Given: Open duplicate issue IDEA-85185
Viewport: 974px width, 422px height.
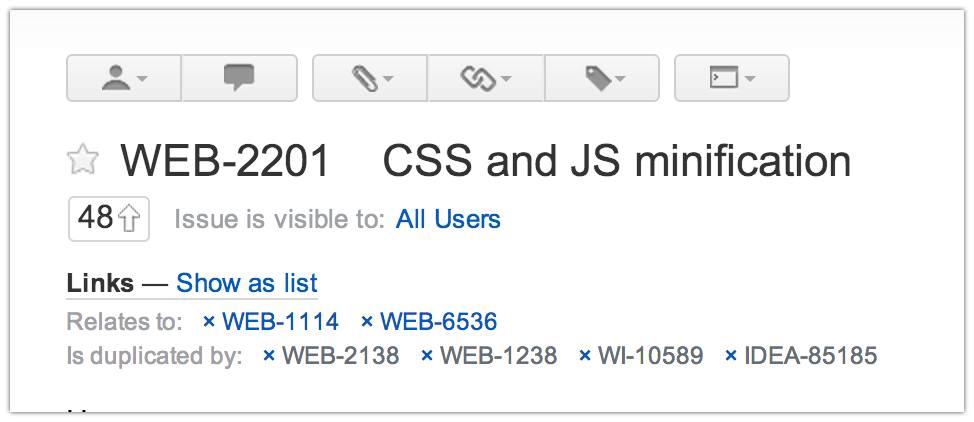Looking at the screenshot, I should click(811, 356).
